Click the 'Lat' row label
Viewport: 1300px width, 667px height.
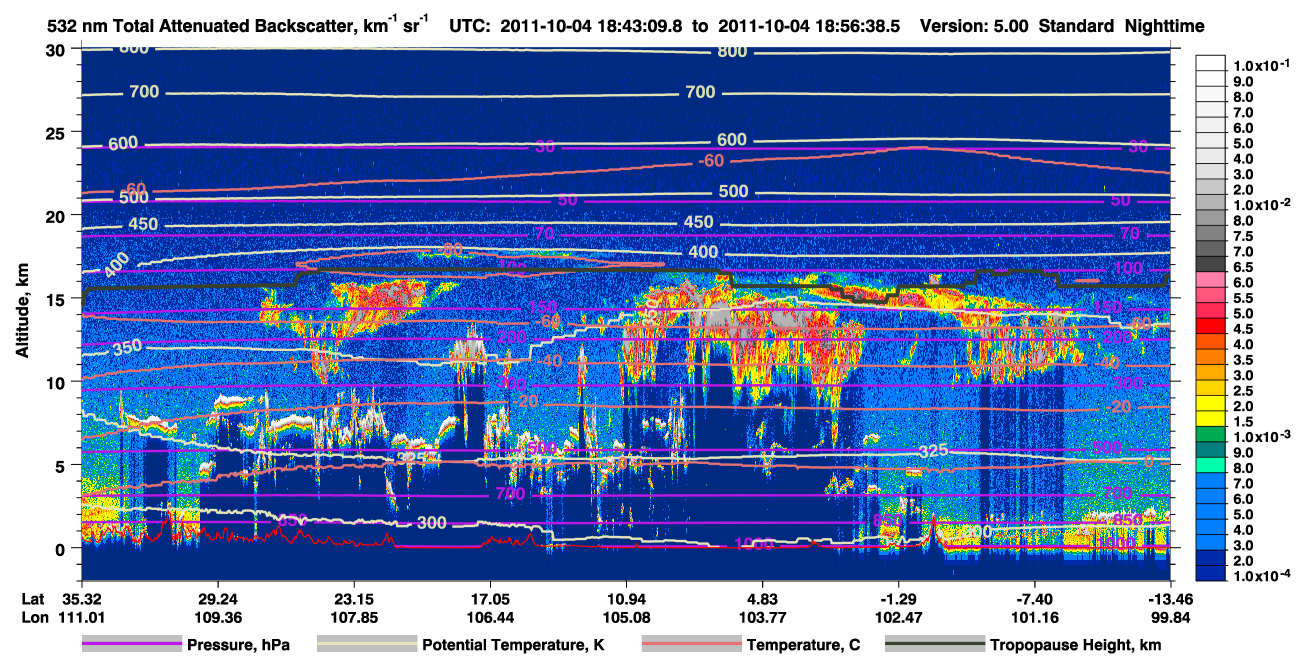(x=32, y=598)
